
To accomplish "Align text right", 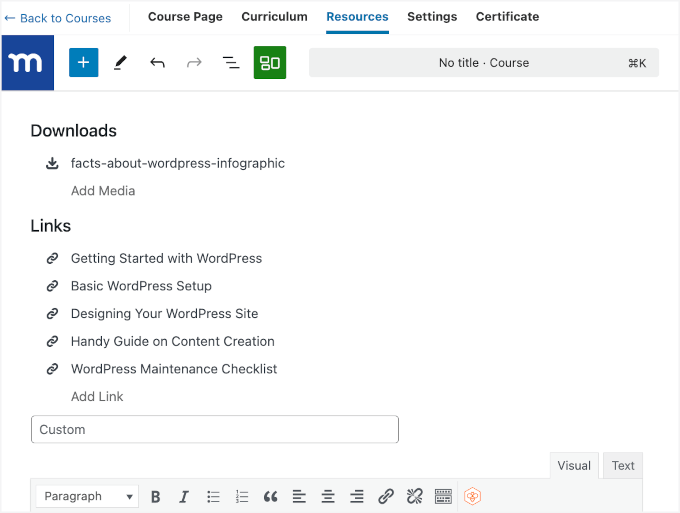I will click(356, 497).
